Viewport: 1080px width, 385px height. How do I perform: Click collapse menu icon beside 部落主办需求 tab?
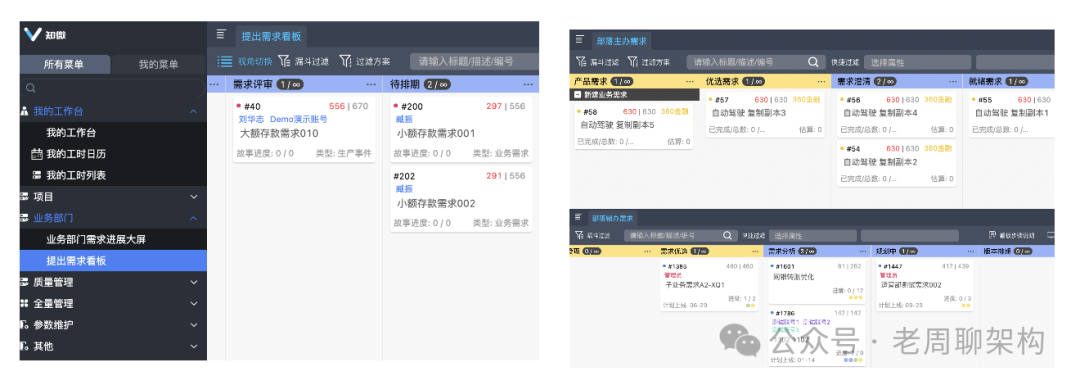pos(580,40)
